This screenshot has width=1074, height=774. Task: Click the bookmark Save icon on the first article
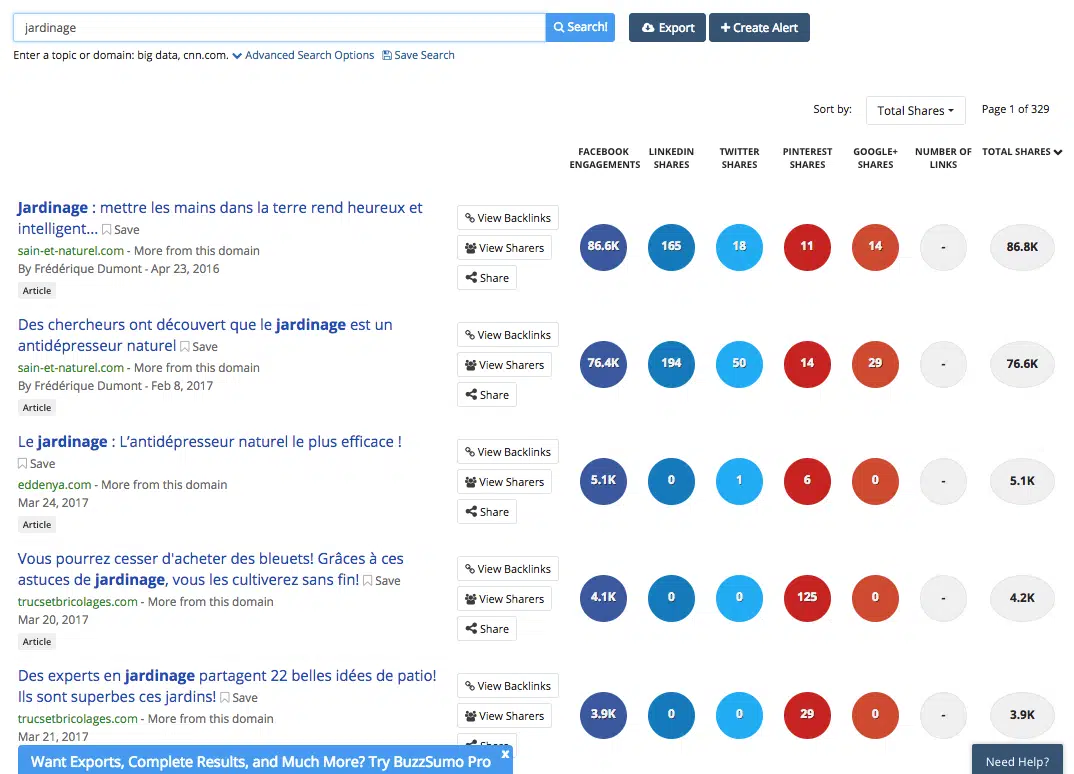click(x=107, y=230)
